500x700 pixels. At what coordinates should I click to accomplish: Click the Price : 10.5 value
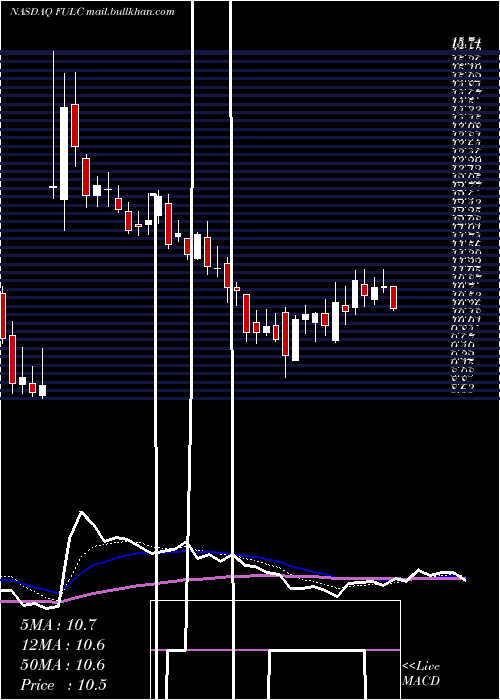[63, 685]
